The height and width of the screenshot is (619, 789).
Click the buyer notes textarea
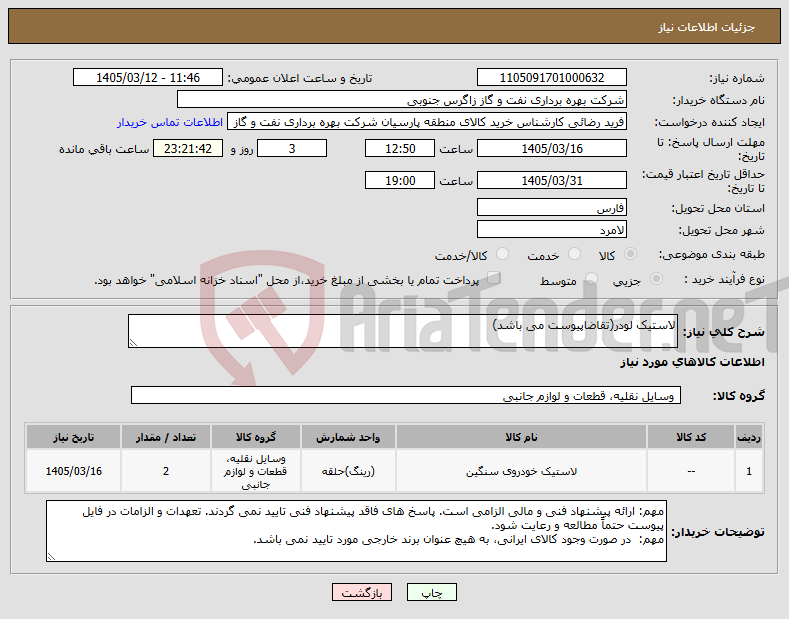(356, 531)
